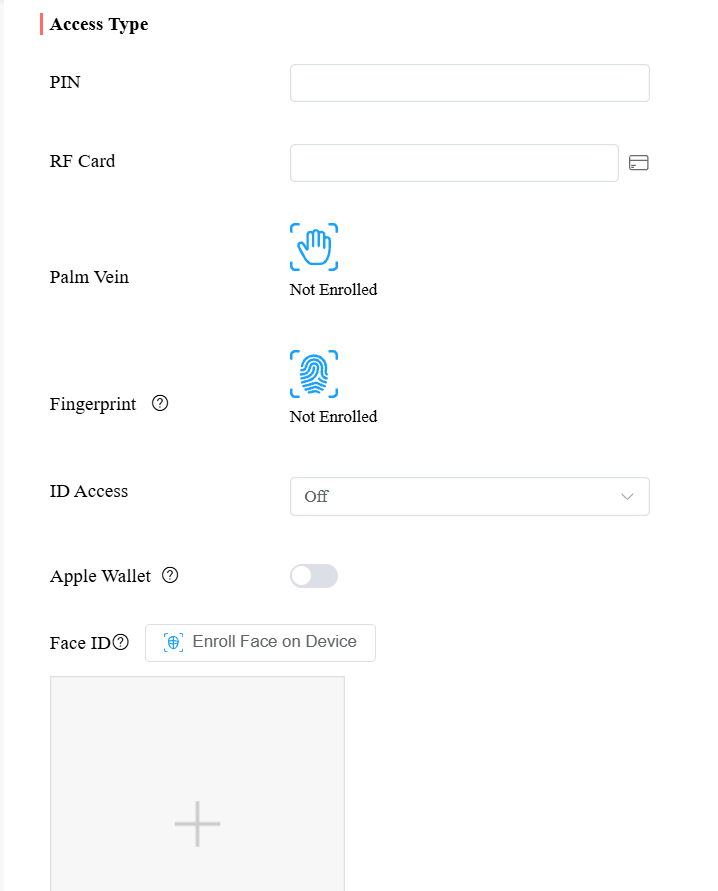Open the Apple Wallet help question mark
This screenshot has width=718, height=891.
click(x=170, y=575)
